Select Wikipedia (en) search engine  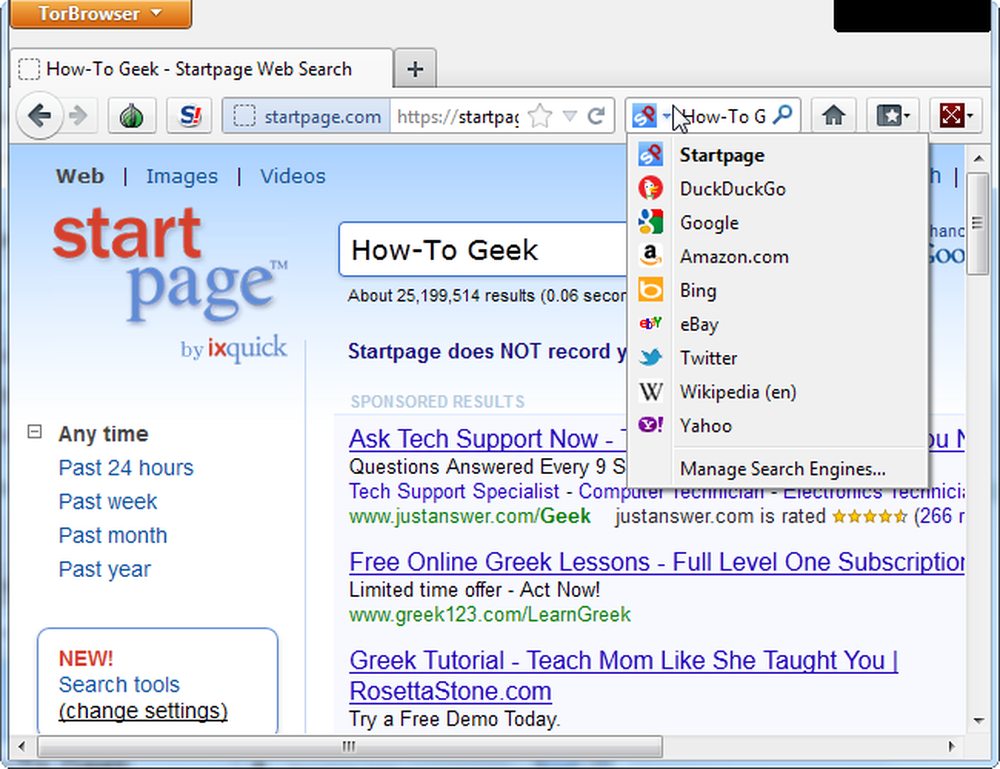point(777,392)
